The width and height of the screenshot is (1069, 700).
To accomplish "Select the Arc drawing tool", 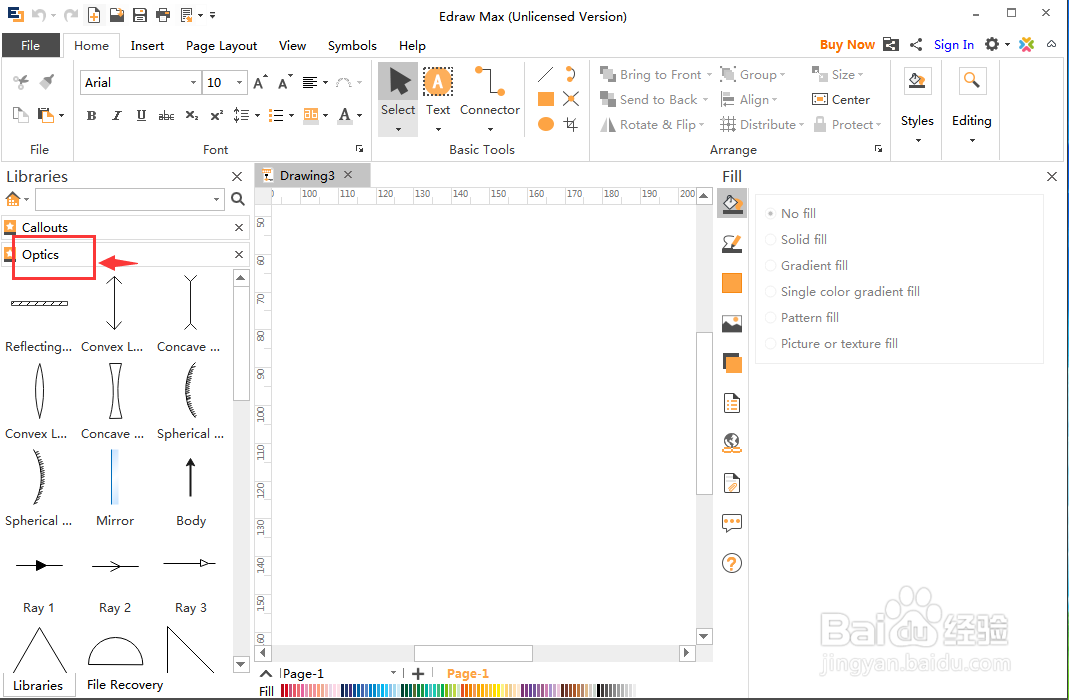I will (571, 74).
